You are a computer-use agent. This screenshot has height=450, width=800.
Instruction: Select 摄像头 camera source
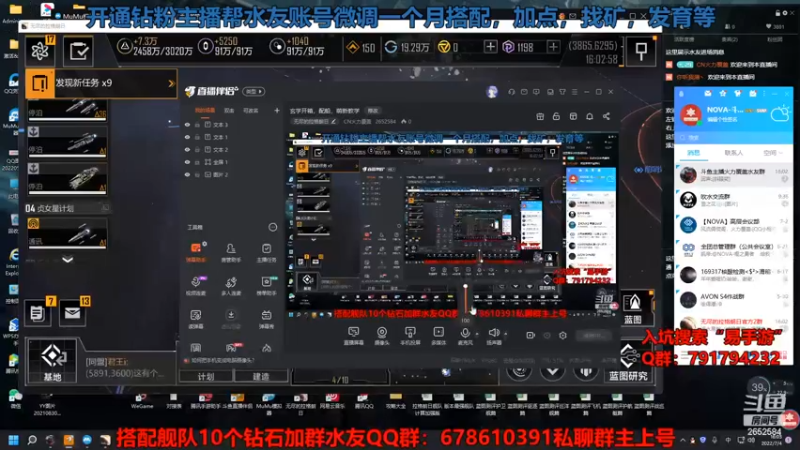click(382, 335)
